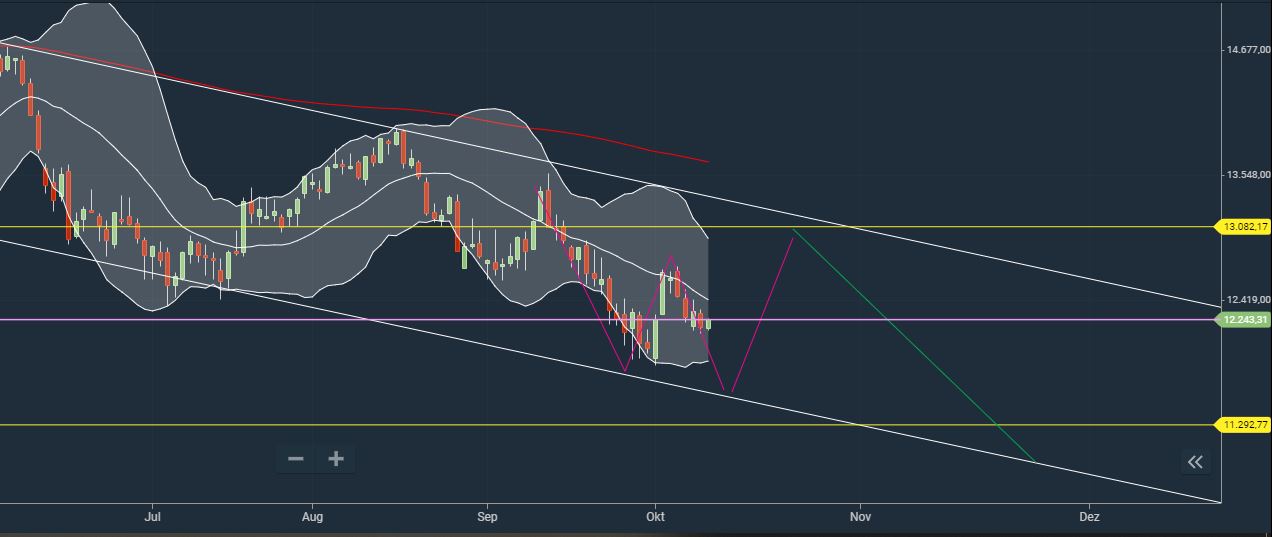Click the Dez label on time axis
This screenshot has height=537, width=1272.
tap(1090, 517)
